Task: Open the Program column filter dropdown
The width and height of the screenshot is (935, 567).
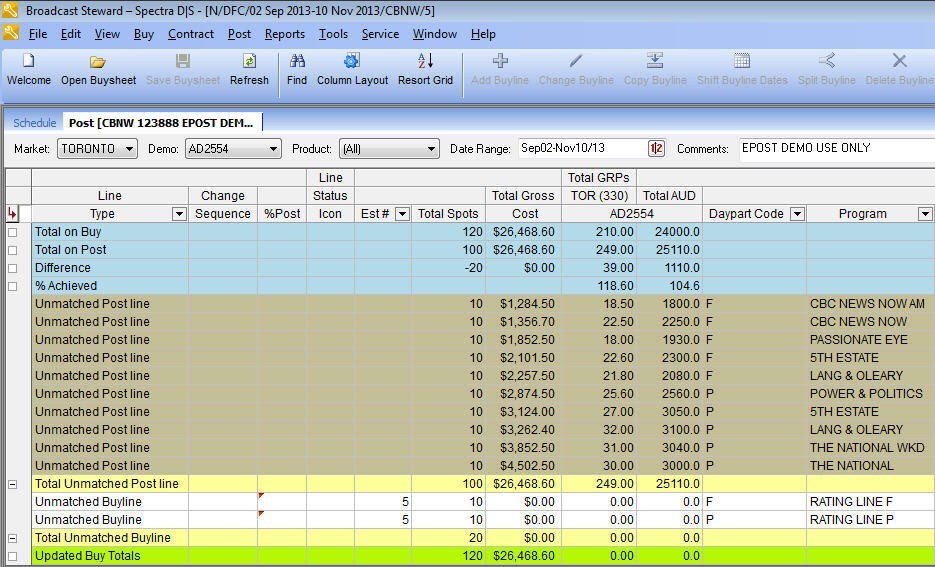Action: tap(925, 214)
